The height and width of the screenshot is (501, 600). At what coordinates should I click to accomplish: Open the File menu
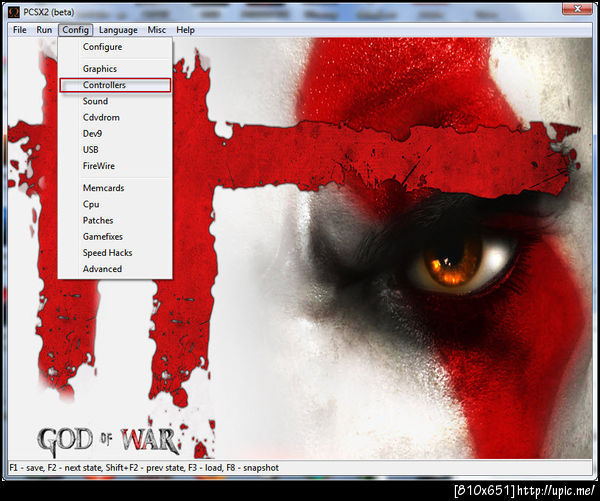(x=20, y=30)
